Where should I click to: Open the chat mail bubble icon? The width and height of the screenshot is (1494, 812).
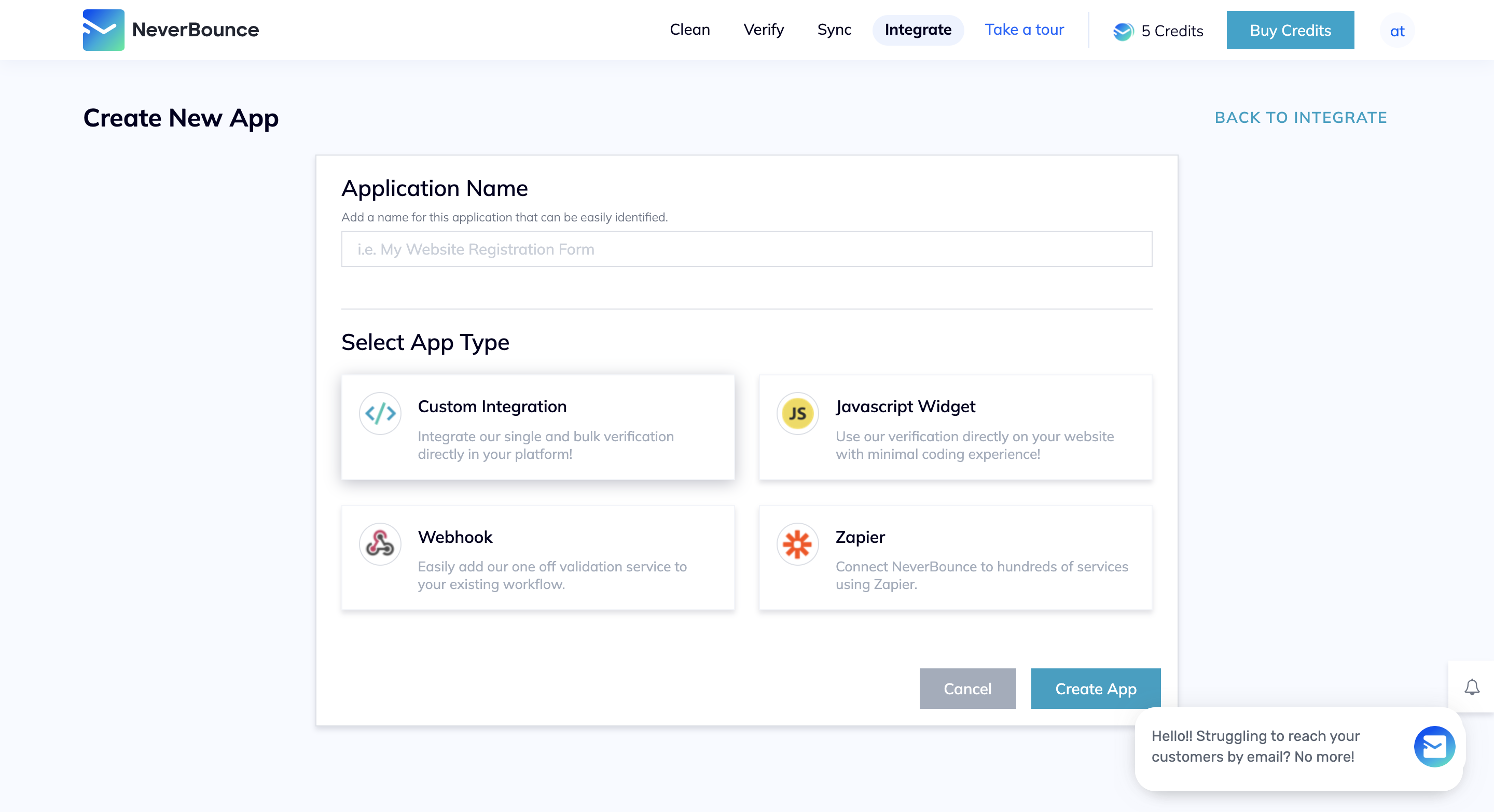[1434, 747]
